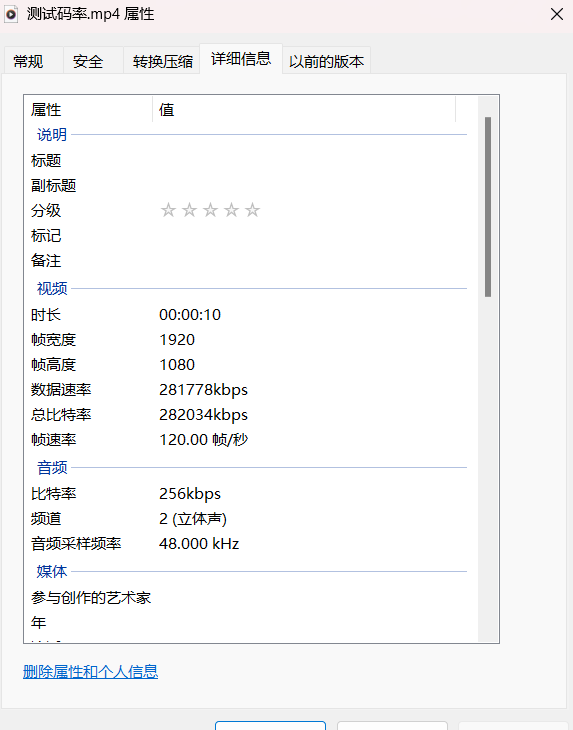Click the 年 row
The height and width of the screenshot is (730, 573).
point(39,622)
